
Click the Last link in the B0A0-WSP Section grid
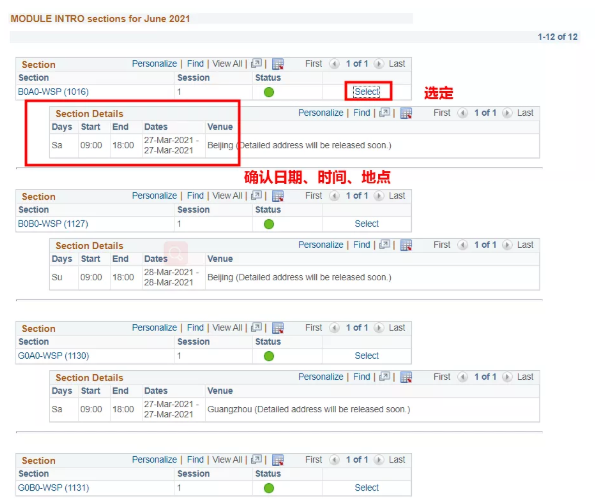[x=397, y=64]
